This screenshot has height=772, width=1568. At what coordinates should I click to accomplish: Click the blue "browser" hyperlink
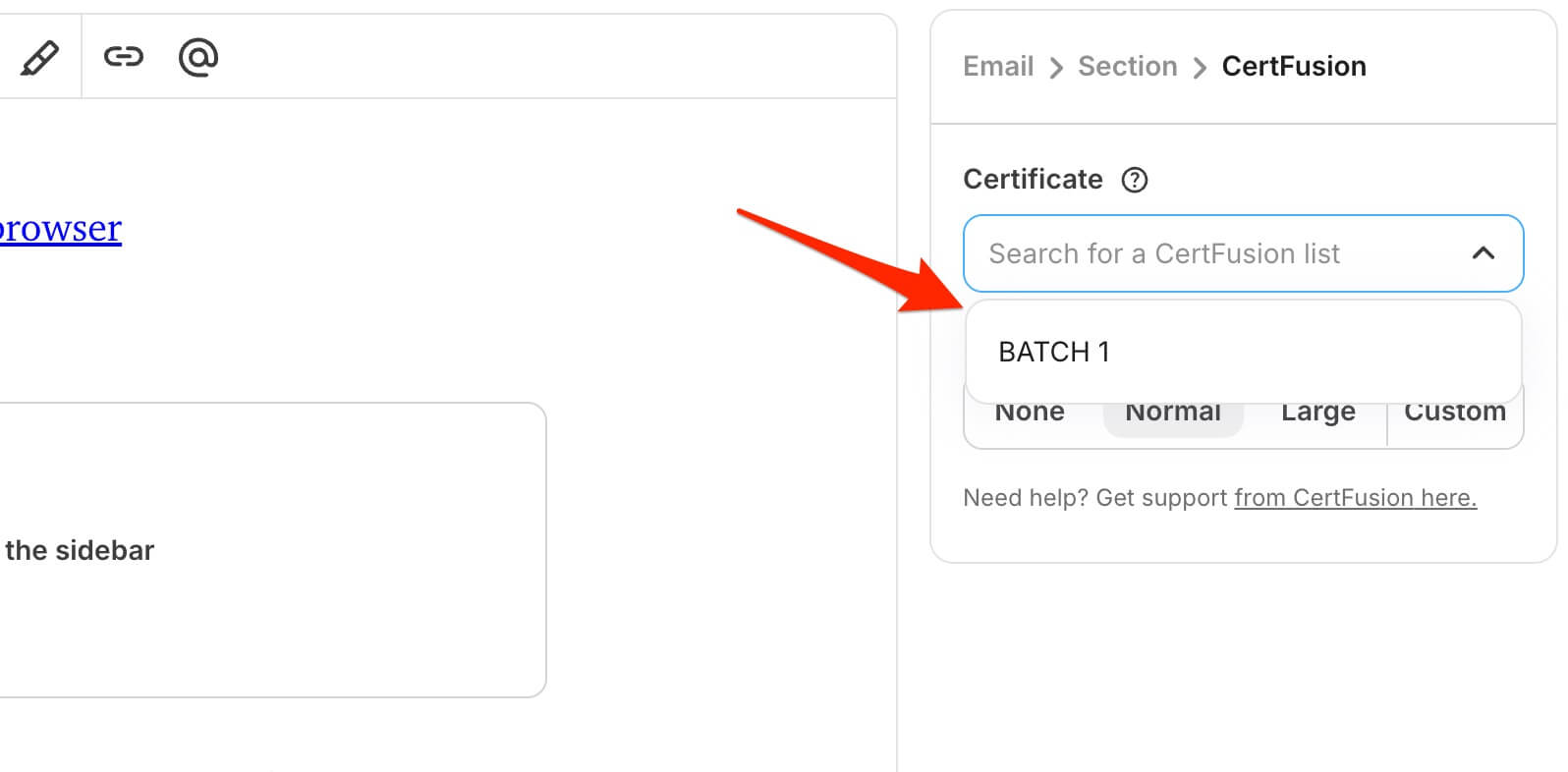click(61, 229)
